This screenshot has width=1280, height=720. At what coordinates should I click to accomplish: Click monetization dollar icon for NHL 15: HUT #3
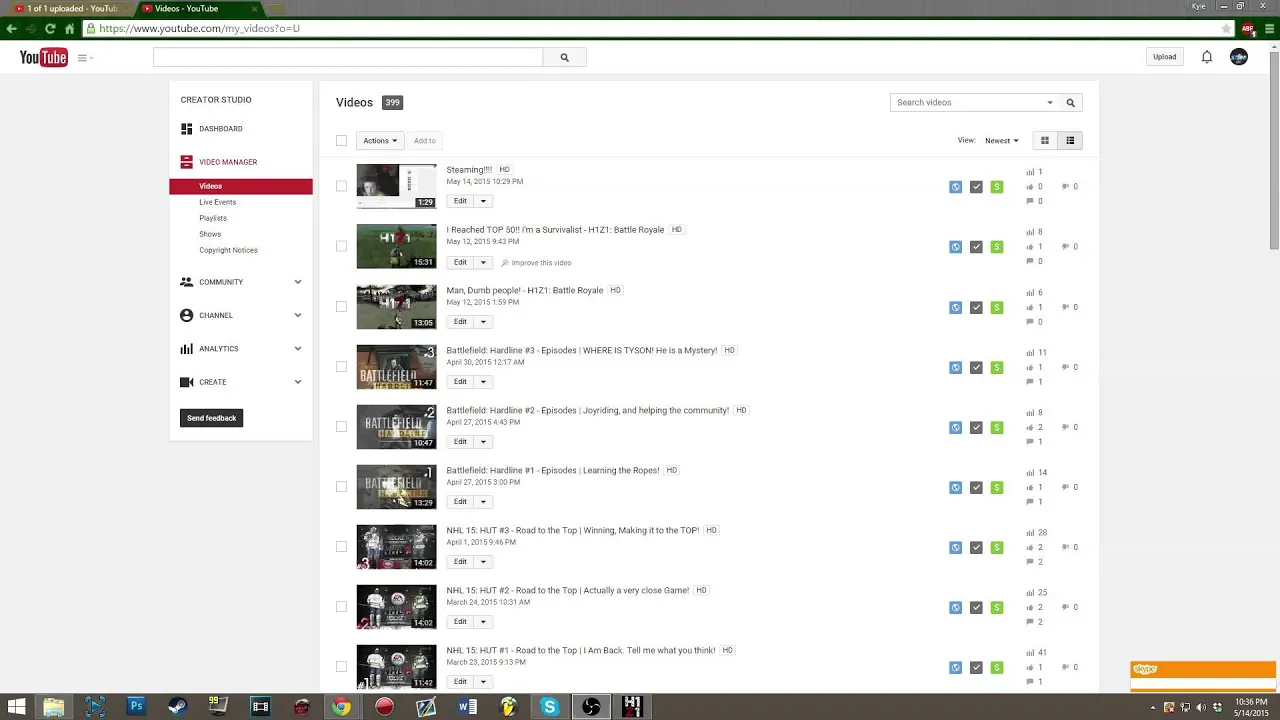pyautogui.click(x=997, y=547)
